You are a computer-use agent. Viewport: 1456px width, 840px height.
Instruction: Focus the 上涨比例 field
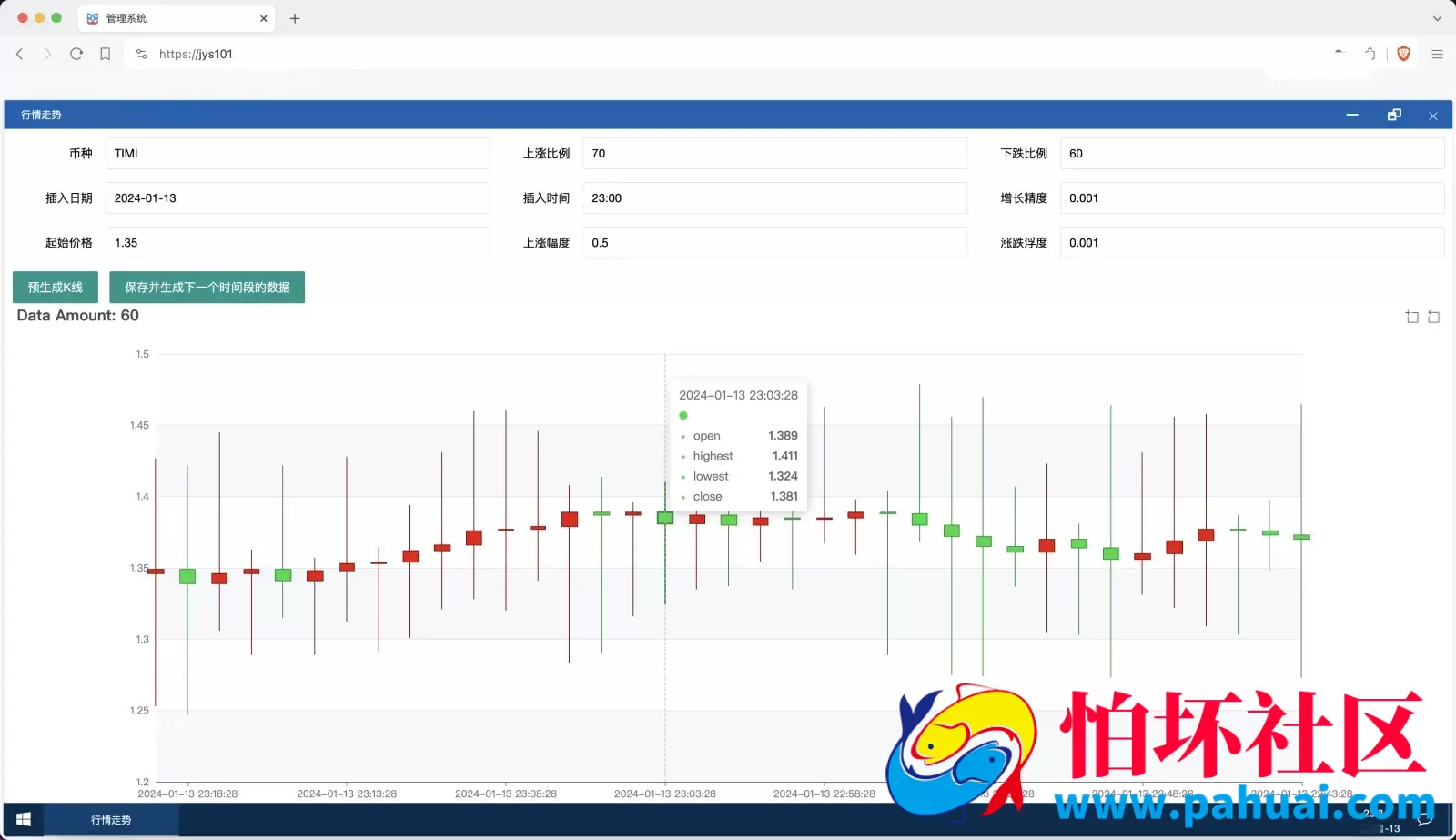(775, 154)
